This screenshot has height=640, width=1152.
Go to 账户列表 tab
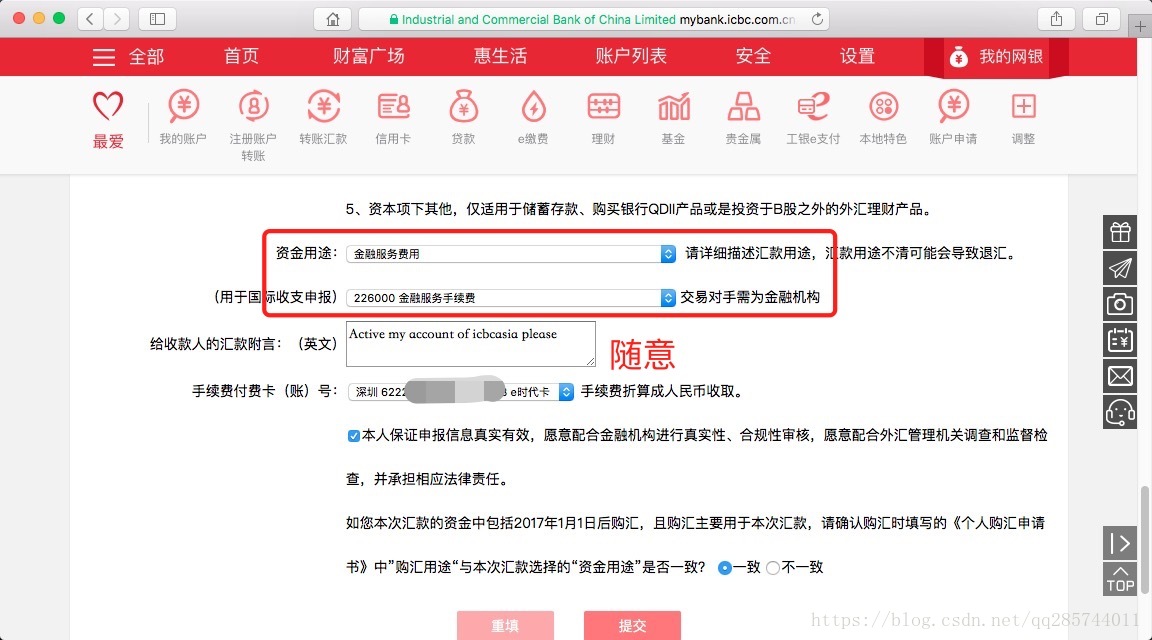[x=631, y=57]
